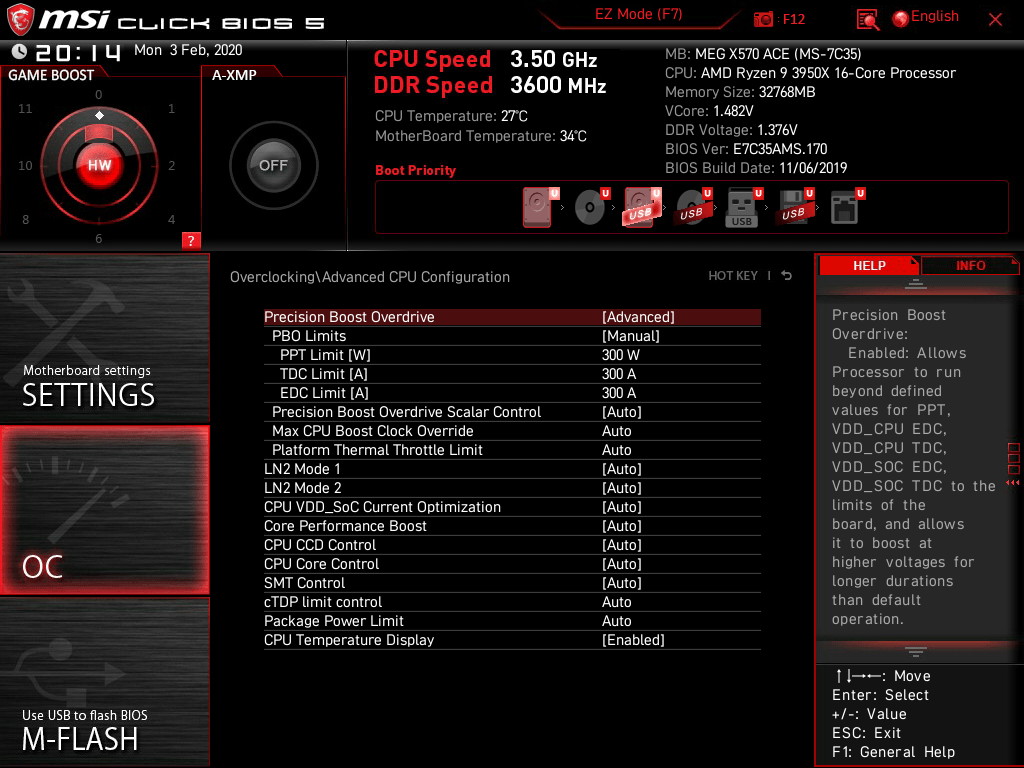1024x768 pixels.
Task: Open the Core Performance Boost dropdown
Action: pos(512,526)
